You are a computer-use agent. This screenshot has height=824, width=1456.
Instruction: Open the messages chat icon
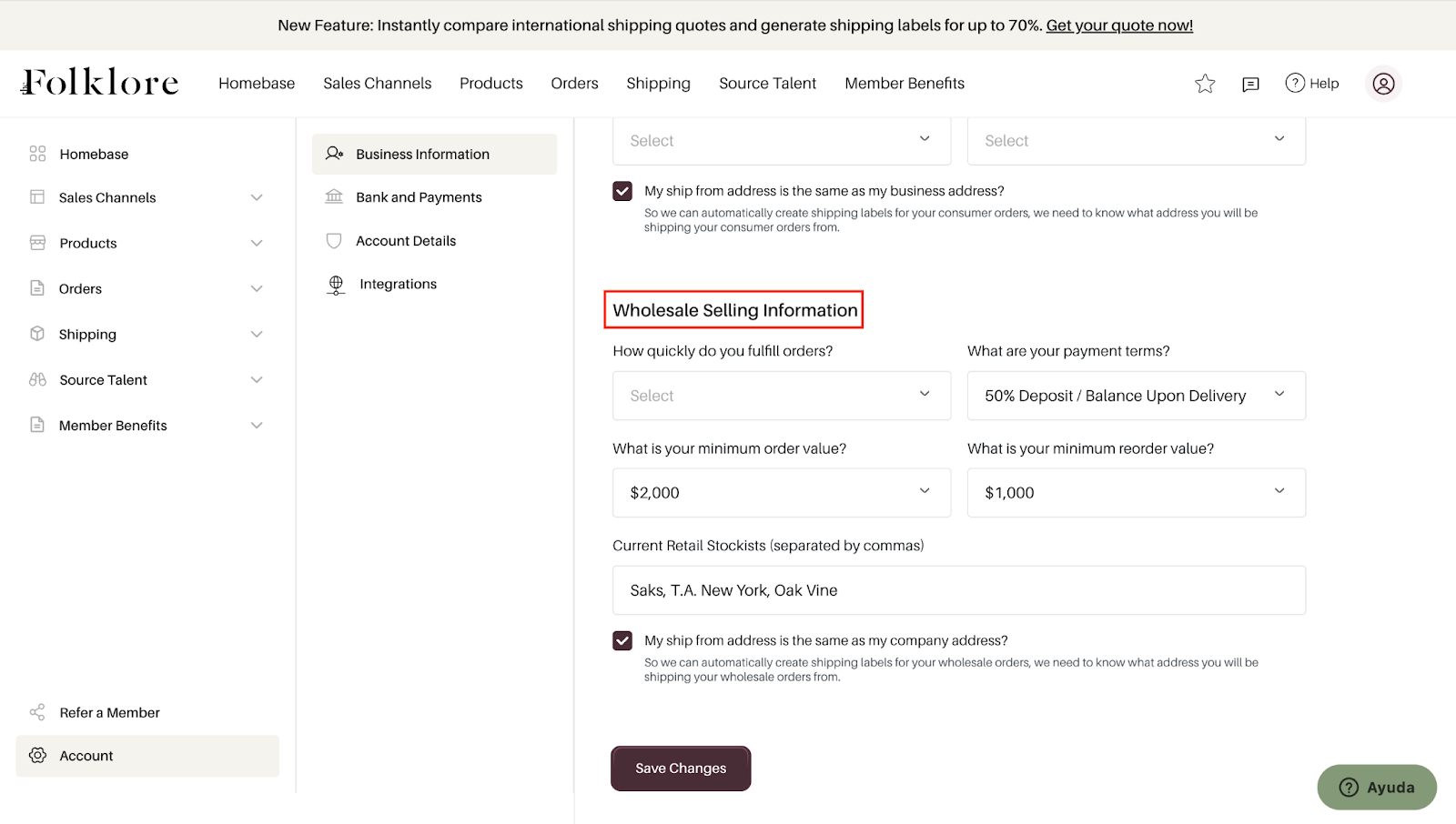1250,84
